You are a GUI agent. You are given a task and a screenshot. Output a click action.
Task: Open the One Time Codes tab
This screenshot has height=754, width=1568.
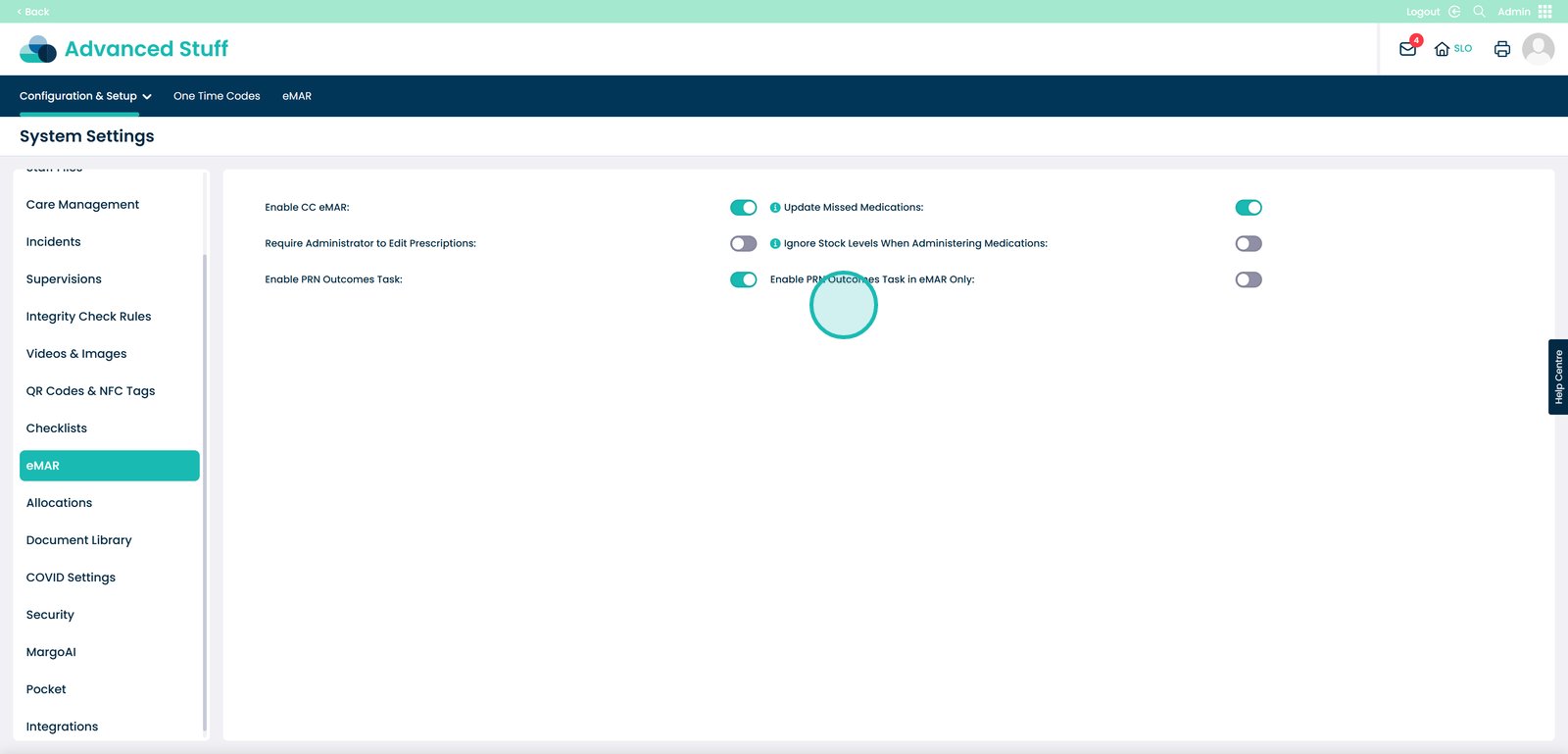point(217,96)
